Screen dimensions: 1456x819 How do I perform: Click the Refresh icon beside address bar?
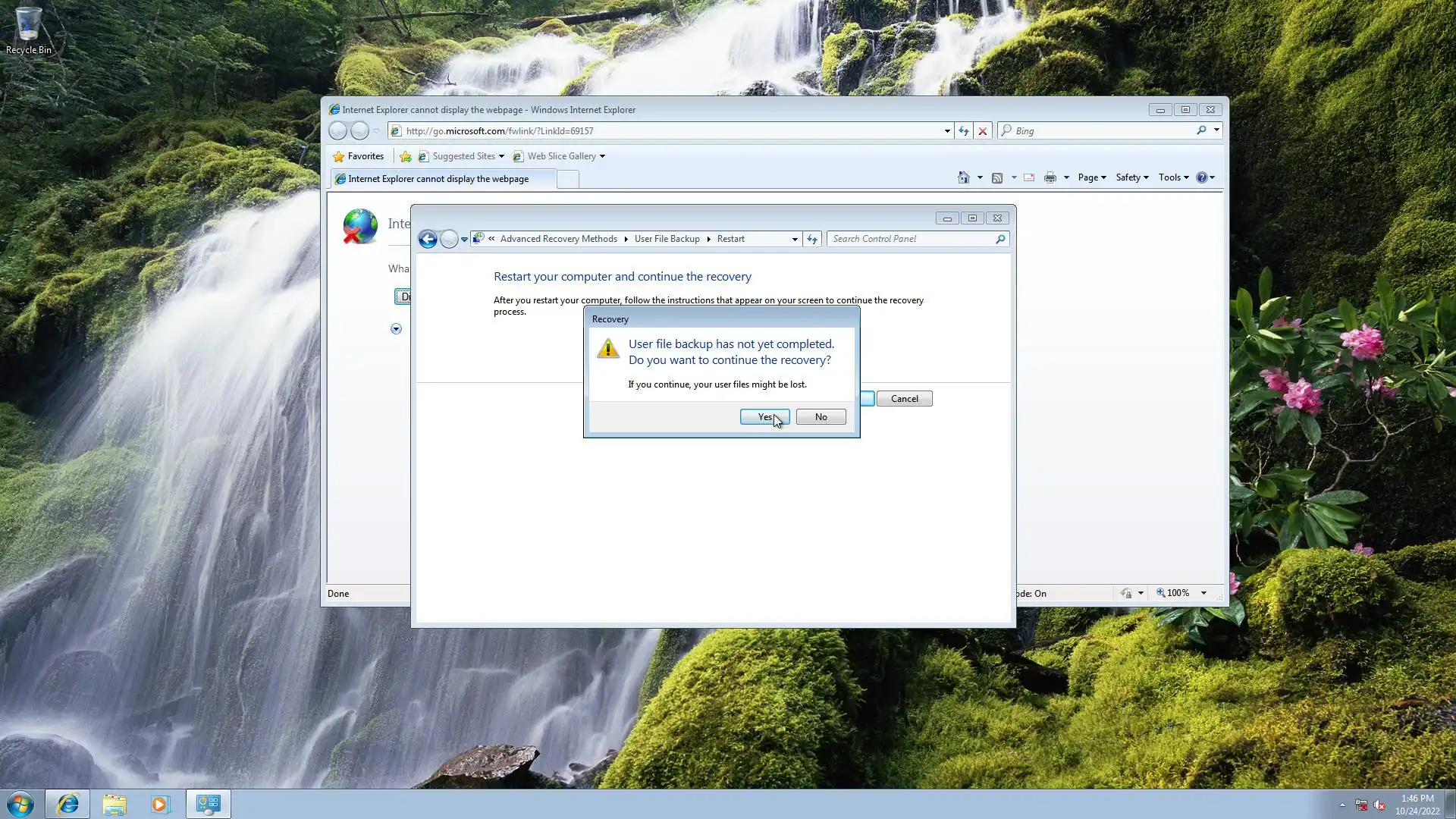pyautogui.click(x=963, y=131)
